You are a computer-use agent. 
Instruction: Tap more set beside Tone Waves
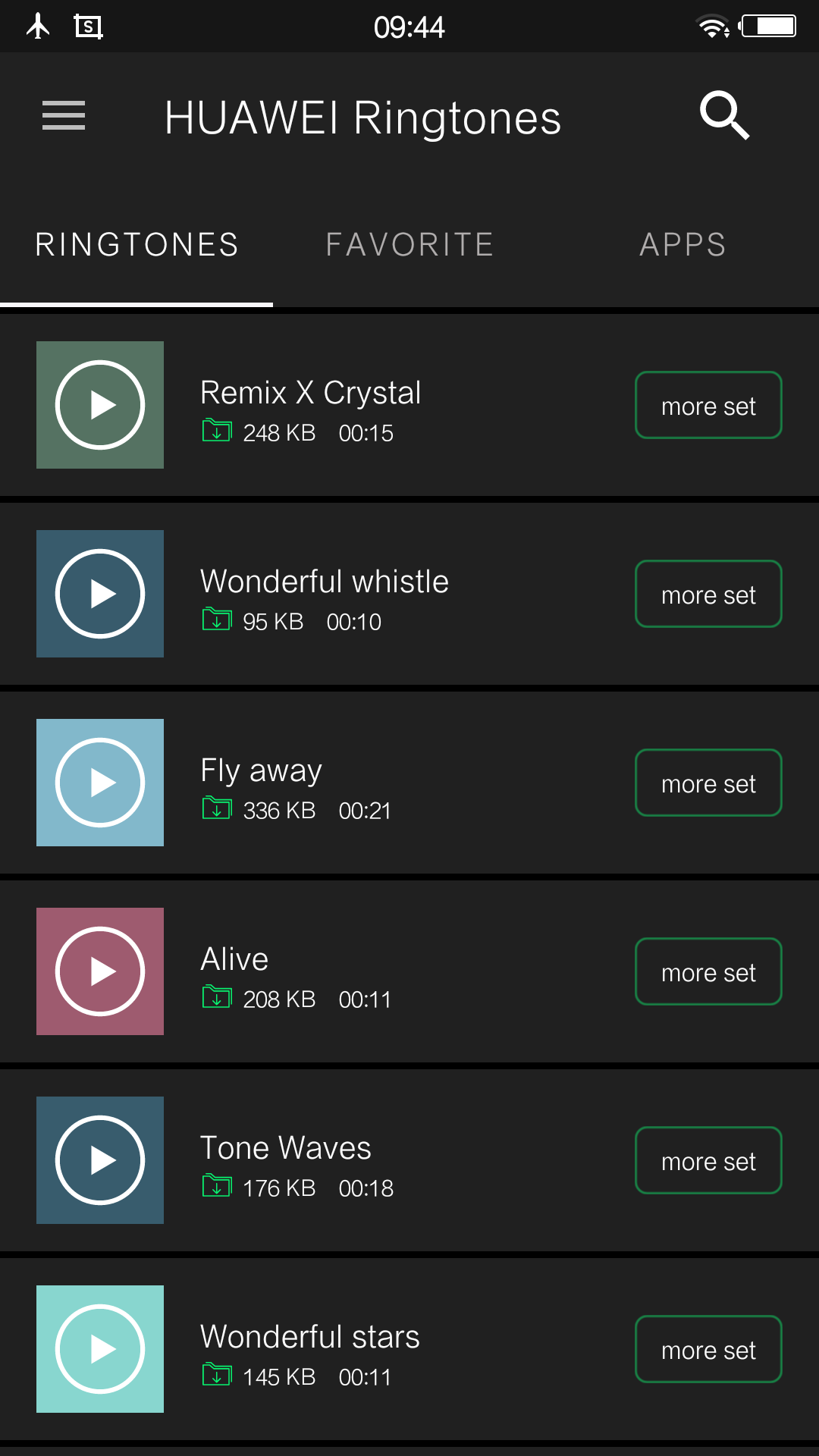pyautogui.click(x=708, y=1160)
